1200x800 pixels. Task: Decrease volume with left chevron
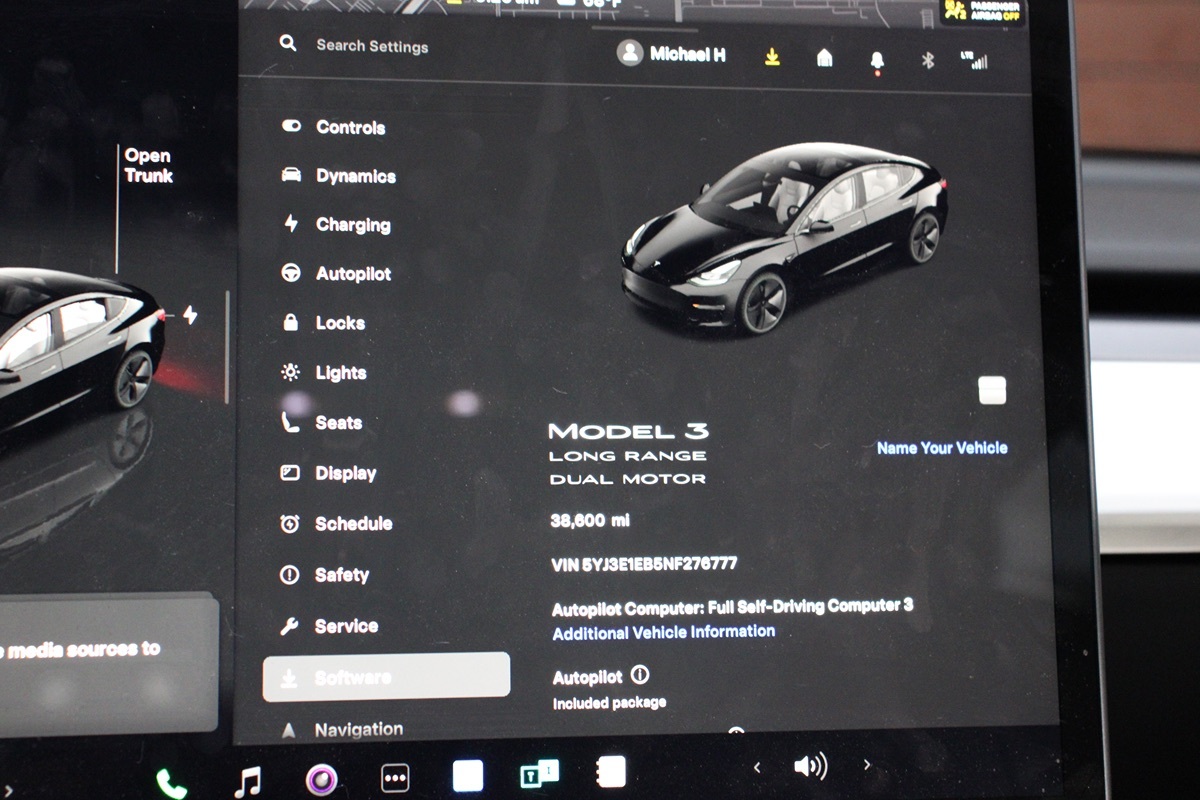coord(757,767)
